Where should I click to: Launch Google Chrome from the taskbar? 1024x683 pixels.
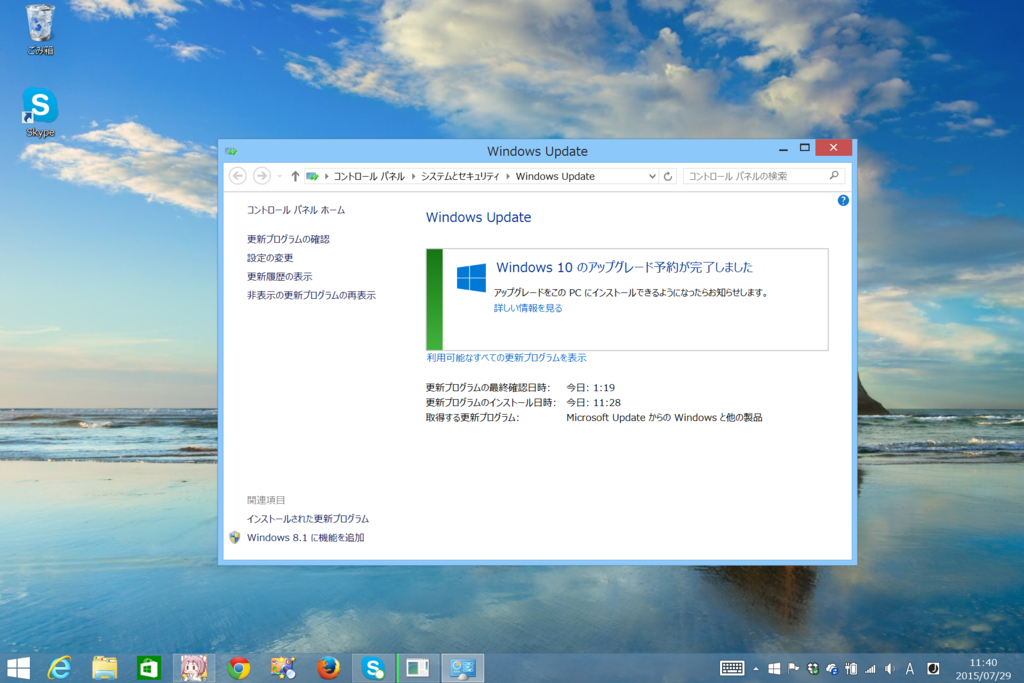coord(239,668)
